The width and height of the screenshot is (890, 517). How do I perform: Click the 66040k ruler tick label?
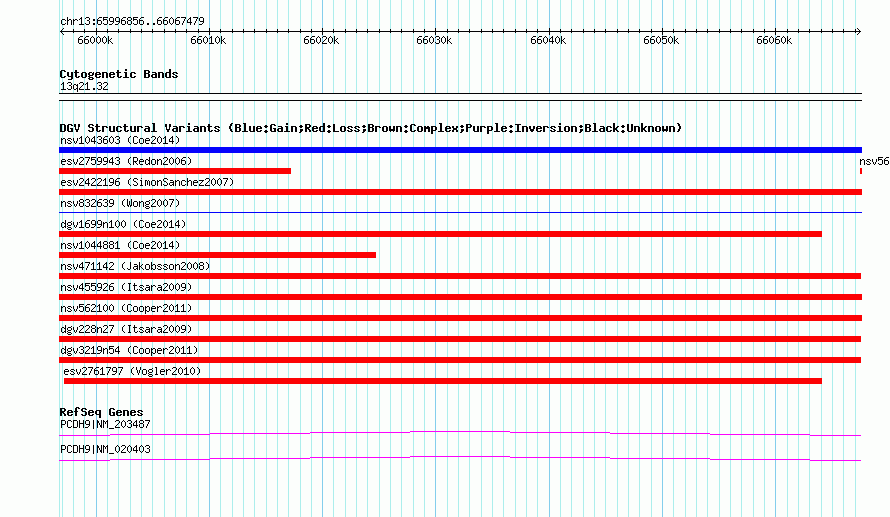pyautogui.click(x=548, y=40)
